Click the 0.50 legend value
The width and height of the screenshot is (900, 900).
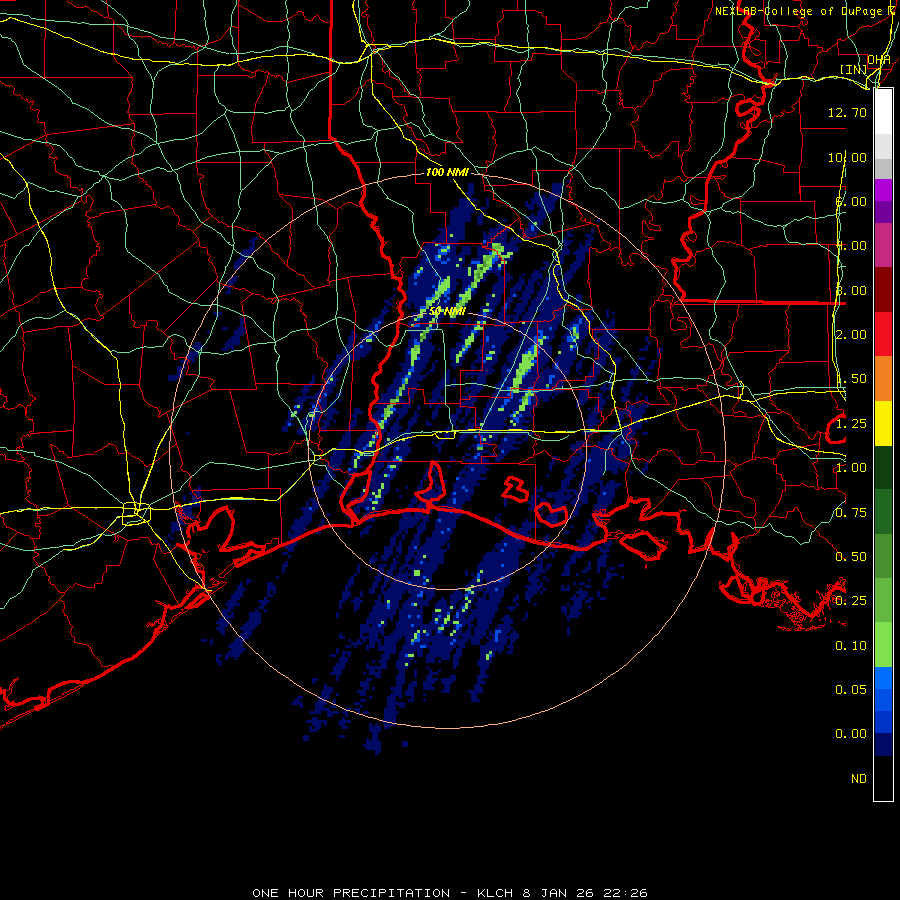click(851, 557)
